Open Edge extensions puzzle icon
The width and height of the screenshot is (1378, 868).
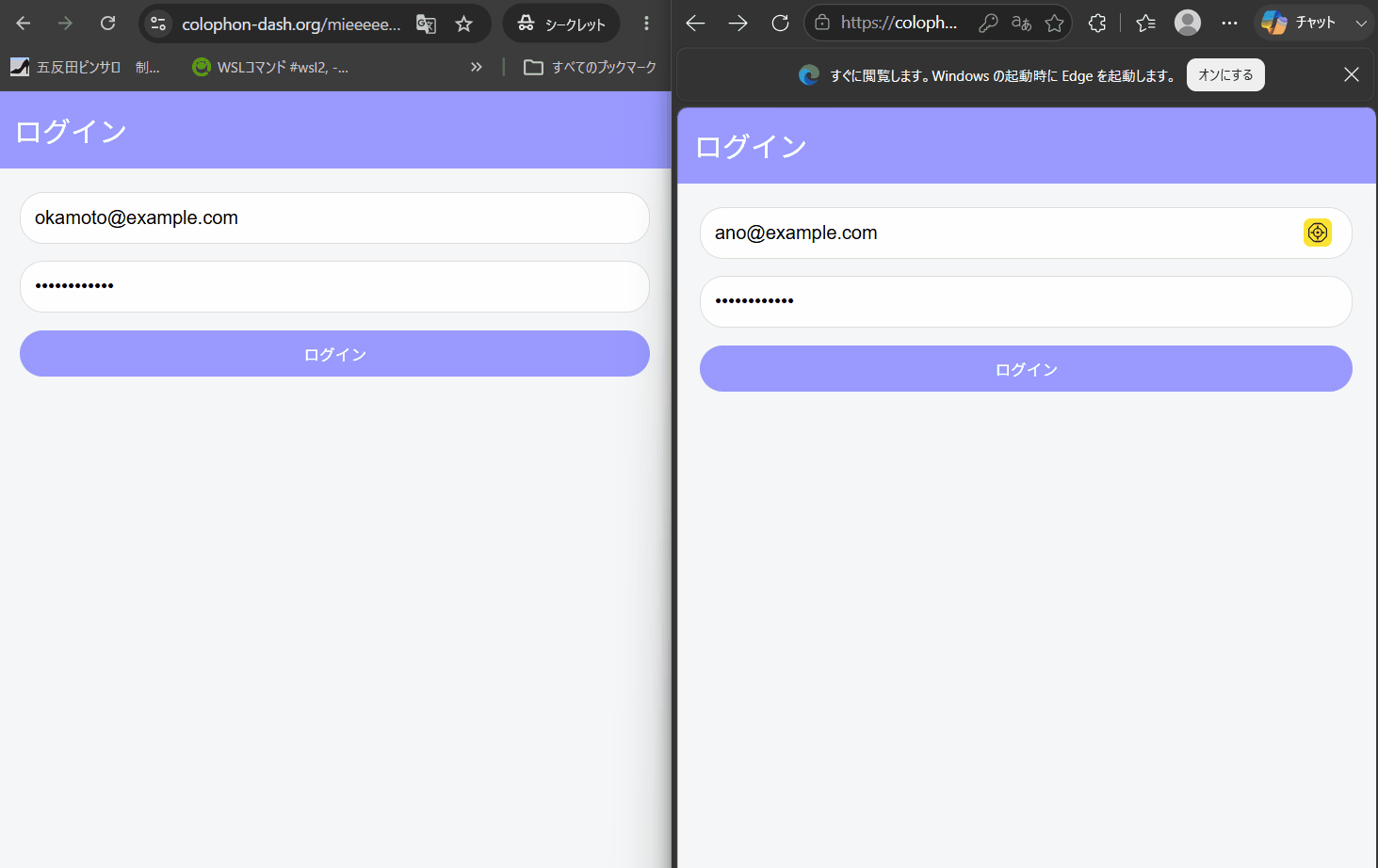coord(1097,23)
